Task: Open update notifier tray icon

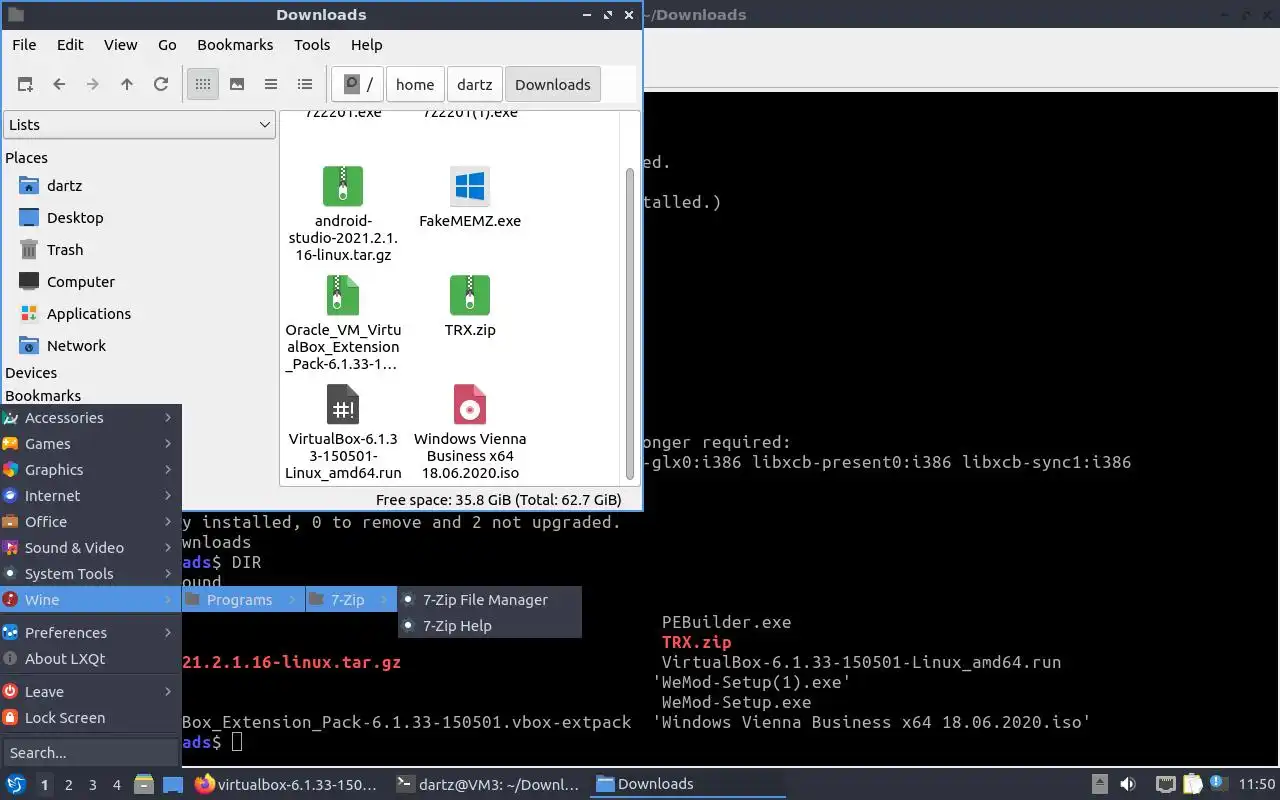Action: click(1217, 785)
